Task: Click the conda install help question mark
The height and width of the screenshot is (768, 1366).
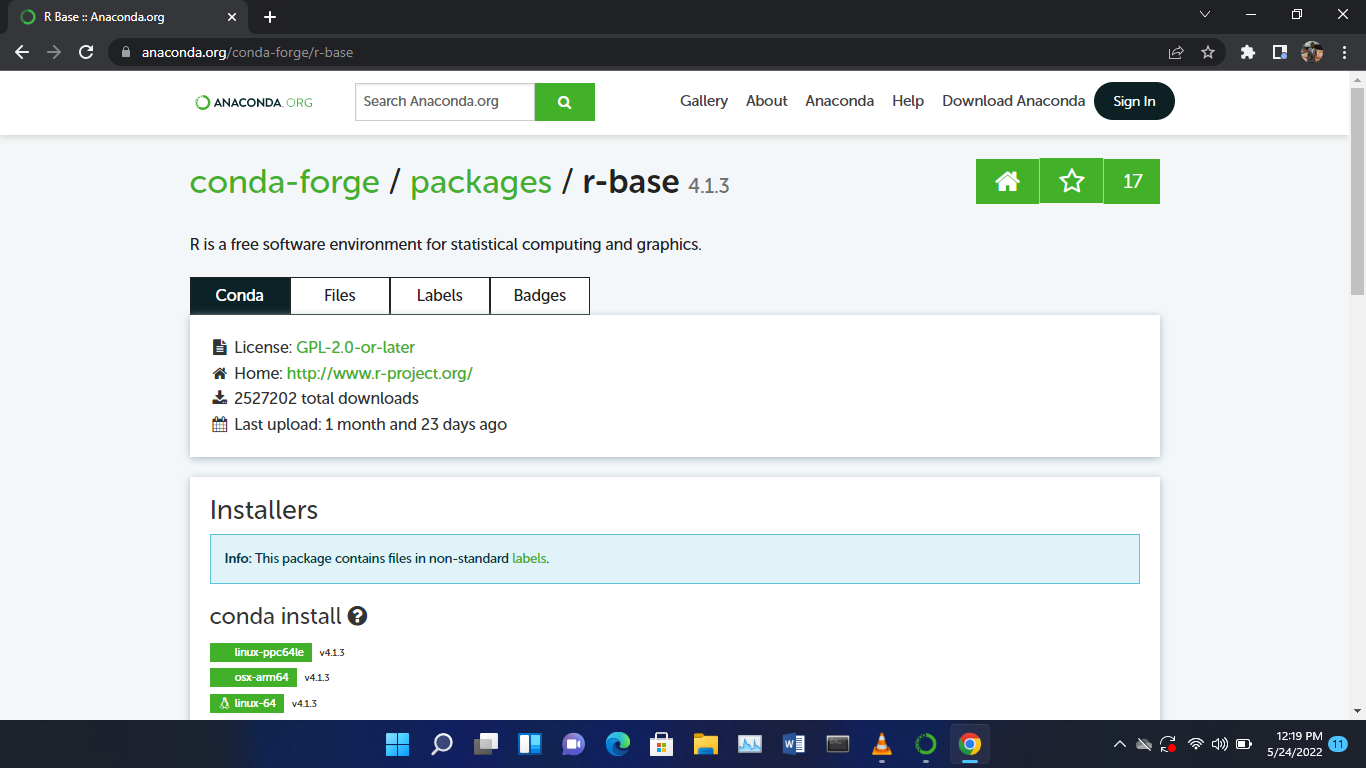Action: point(357,616)
